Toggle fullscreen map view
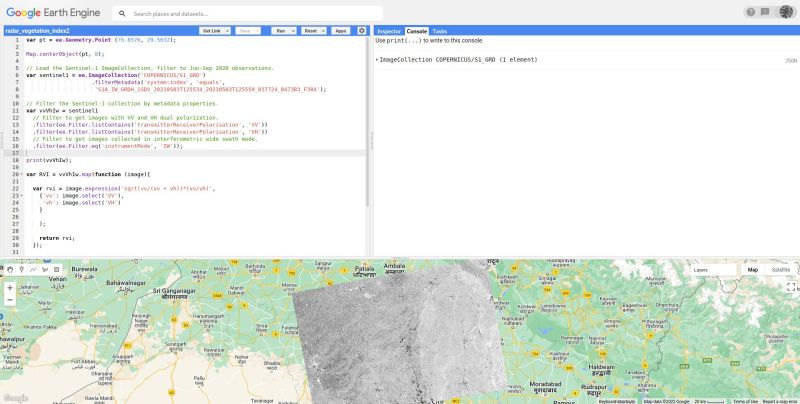Image resolution: width=800 pixels, height=404 pixels. [x=791, y=287]
